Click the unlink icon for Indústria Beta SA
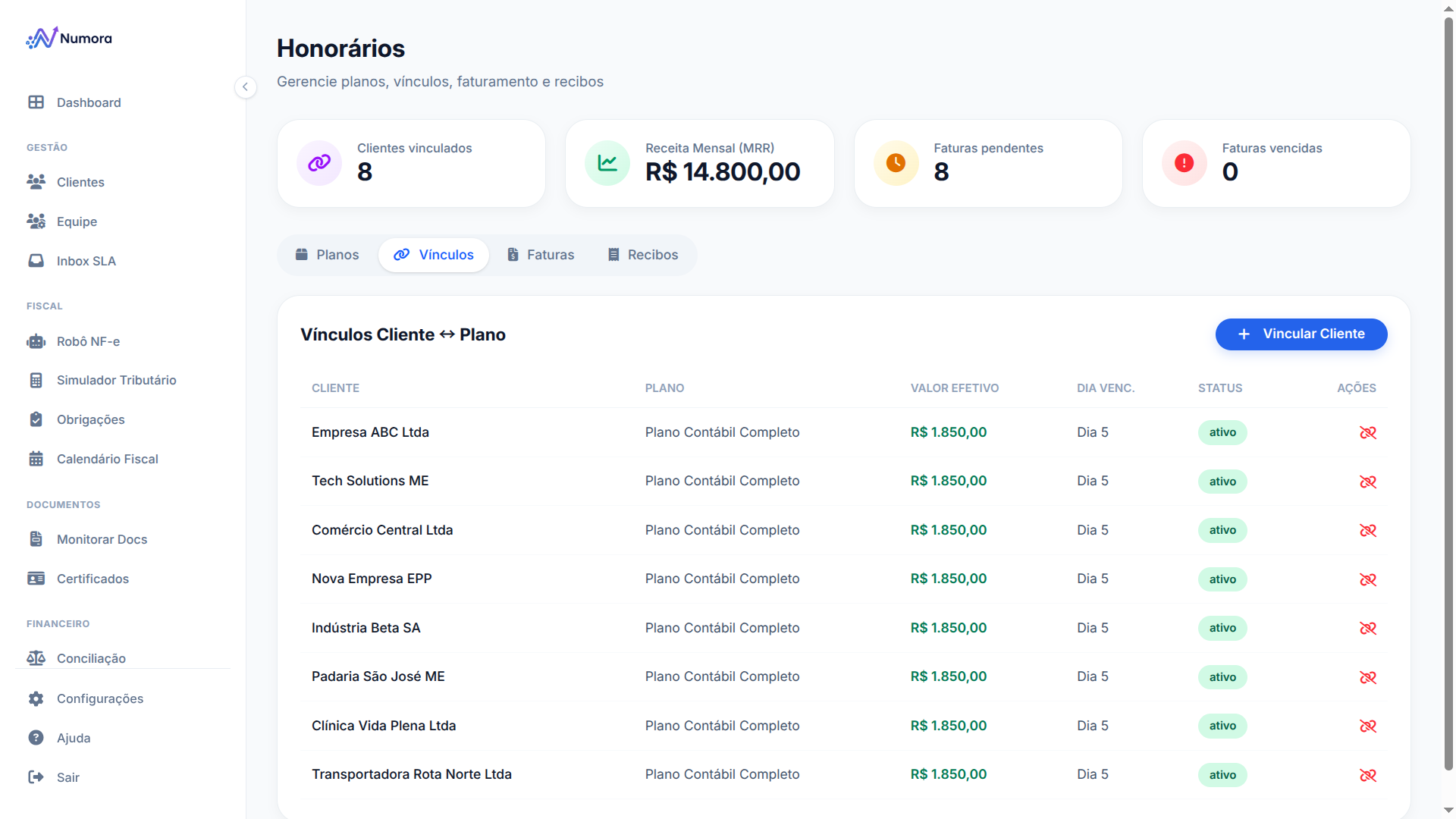 [x=1367, y=628]
